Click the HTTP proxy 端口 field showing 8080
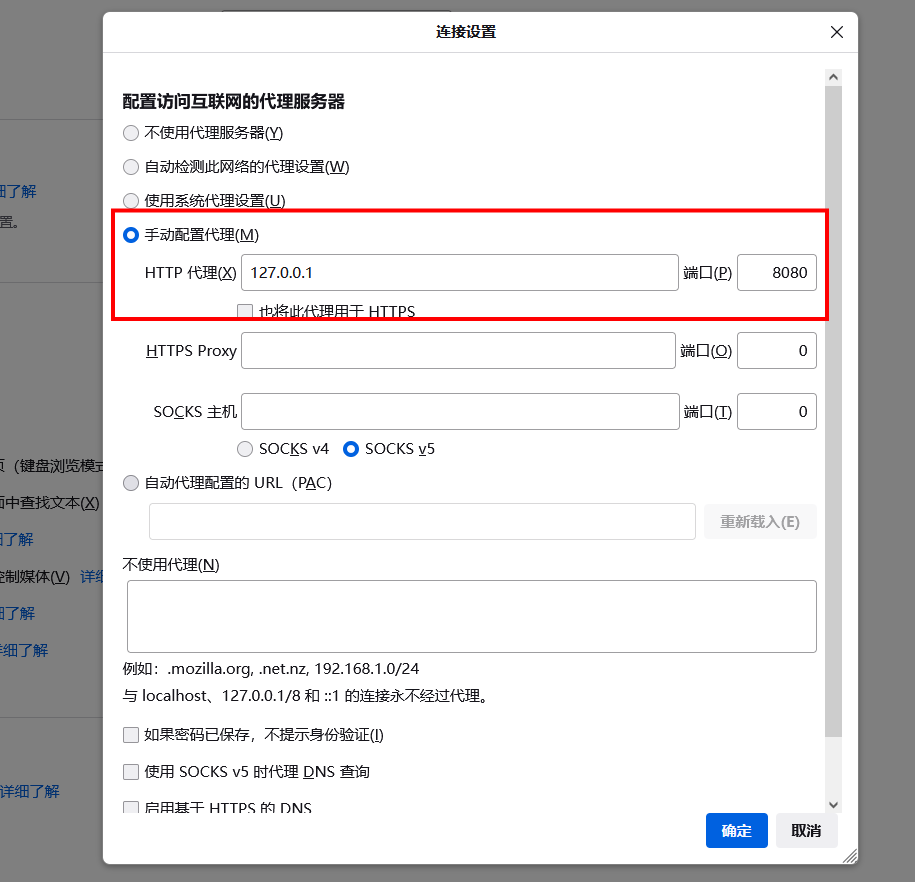 (x=777, y=272)
